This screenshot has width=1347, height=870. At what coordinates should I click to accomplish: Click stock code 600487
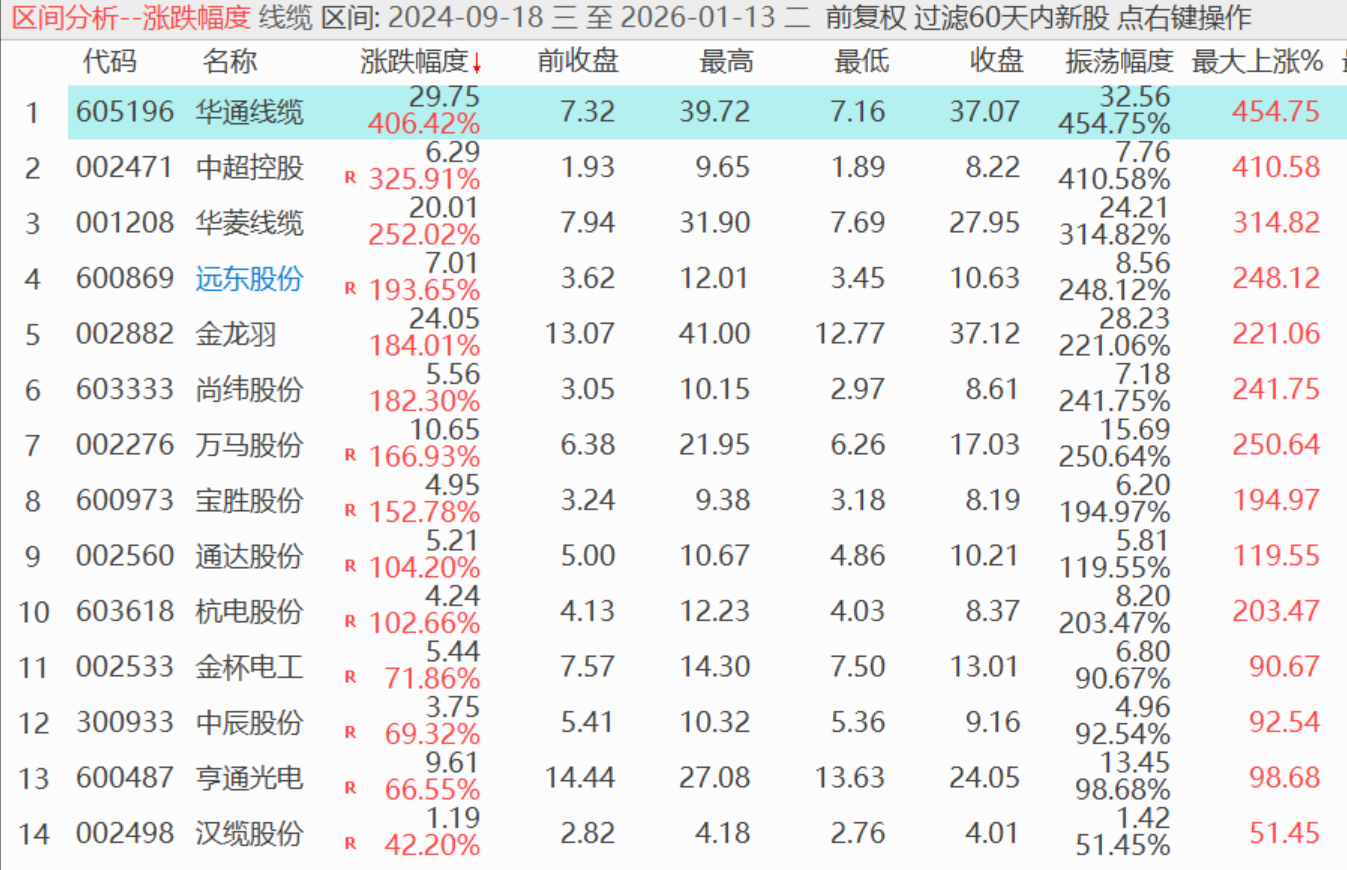click(125, 777)
